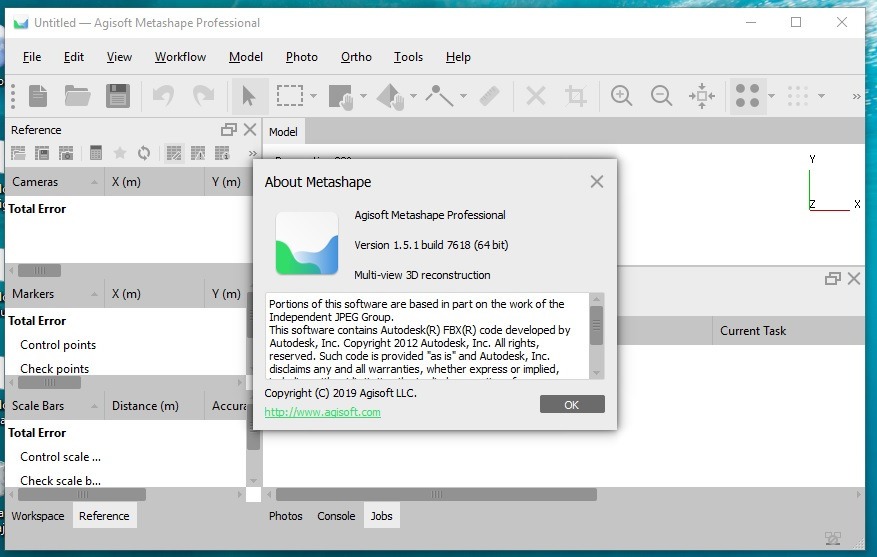Select the Draw Polyline tool

(x=439, y=96)
